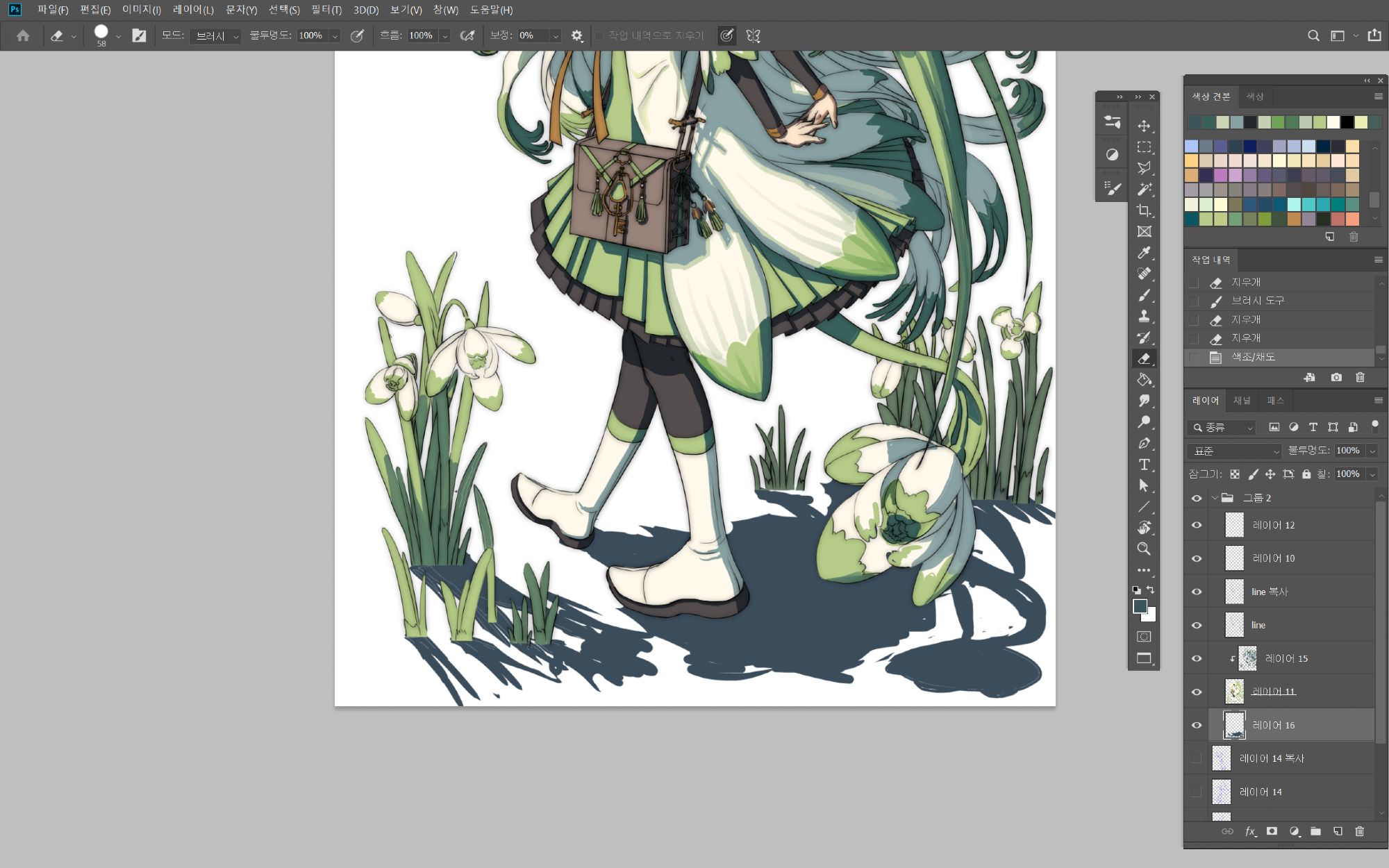This screenshot has height=868, width=1389.
Task: Click the layer mask icon at panel bottom
Action: click(1272, 831)
